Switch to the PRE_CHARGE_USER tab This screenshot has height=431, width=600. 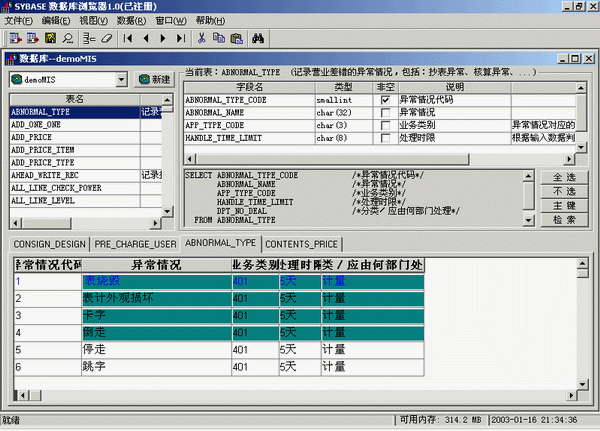coord(135,244)
